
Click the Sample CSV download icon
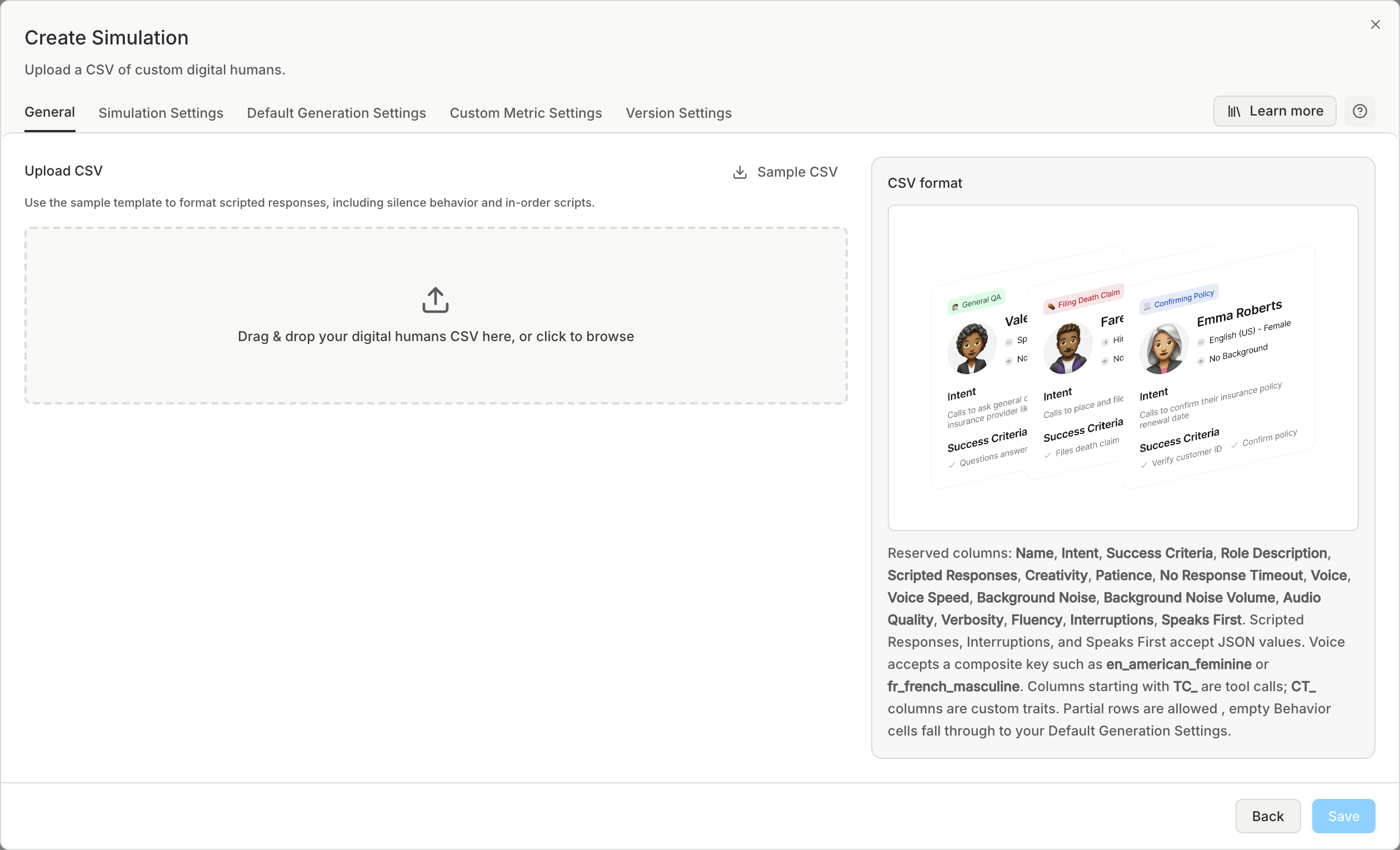(740, 172)
